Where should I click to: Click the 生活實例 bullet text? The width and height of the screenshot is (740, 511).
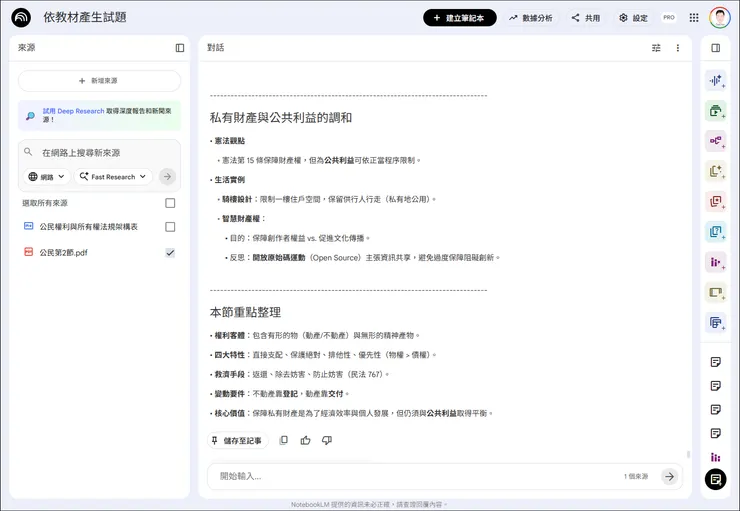coord(229,180)
